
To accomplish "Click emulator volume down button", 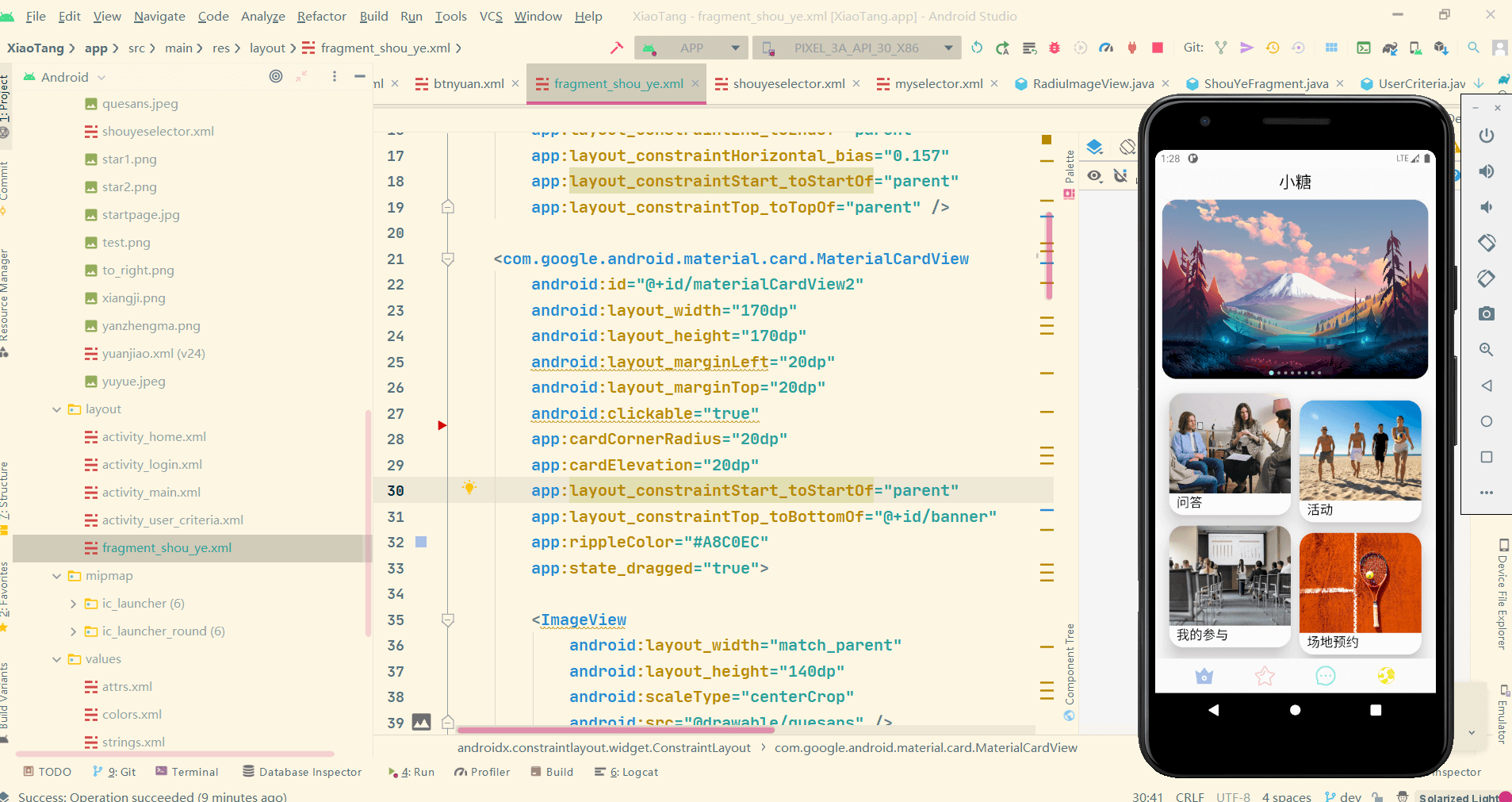I will click(x=1487, y=207).
